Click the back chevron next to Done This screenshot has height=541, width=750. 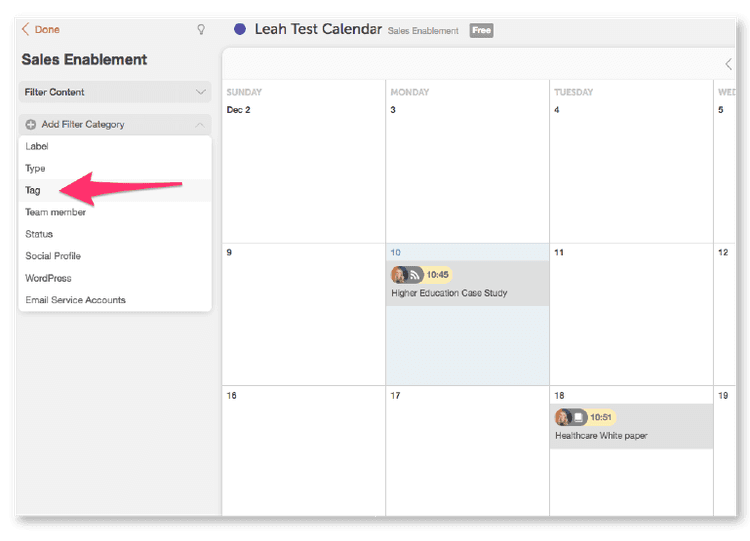25,30
